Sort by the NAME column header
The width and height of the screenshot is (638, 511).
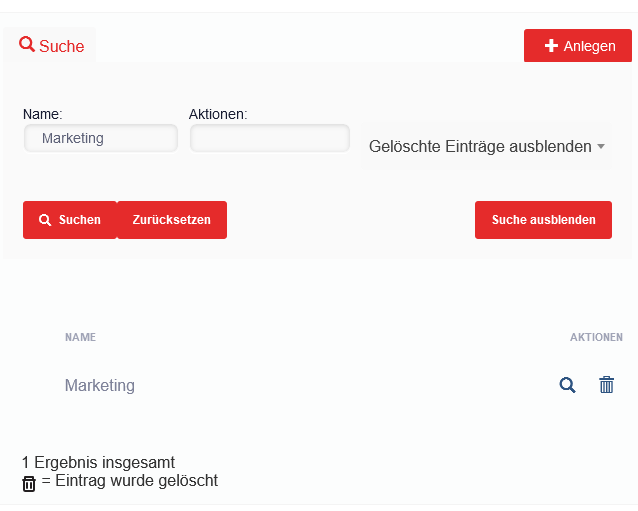coord(80,337)
